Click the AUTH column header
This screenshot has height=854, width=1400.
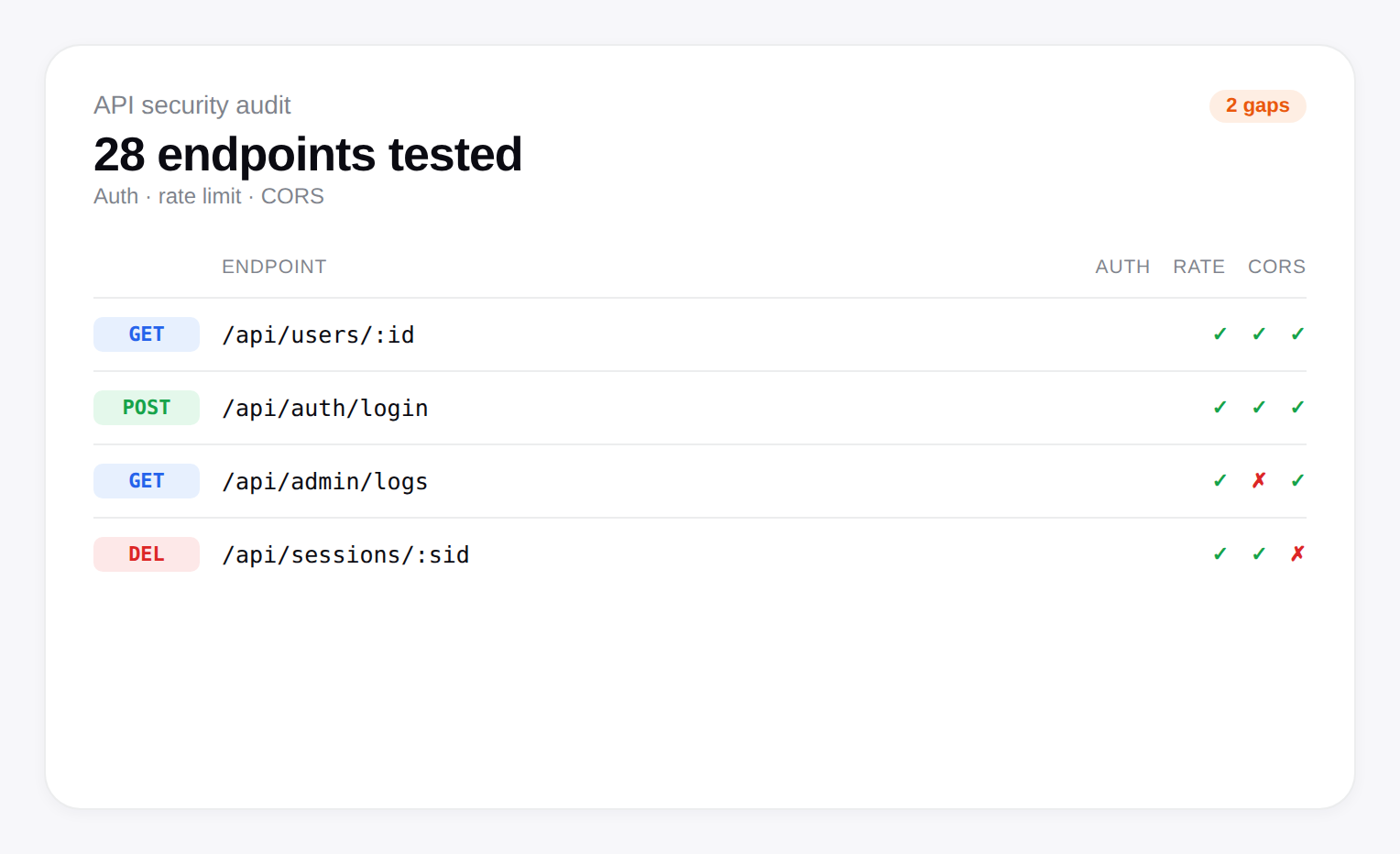[x=1122, y=267]
